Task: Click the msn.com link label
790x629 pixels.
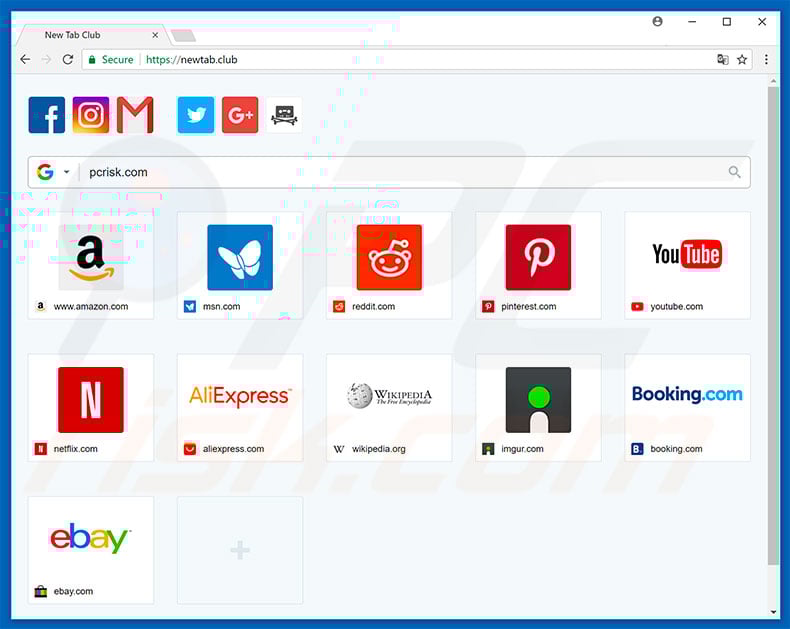Action: click(221, 306)
